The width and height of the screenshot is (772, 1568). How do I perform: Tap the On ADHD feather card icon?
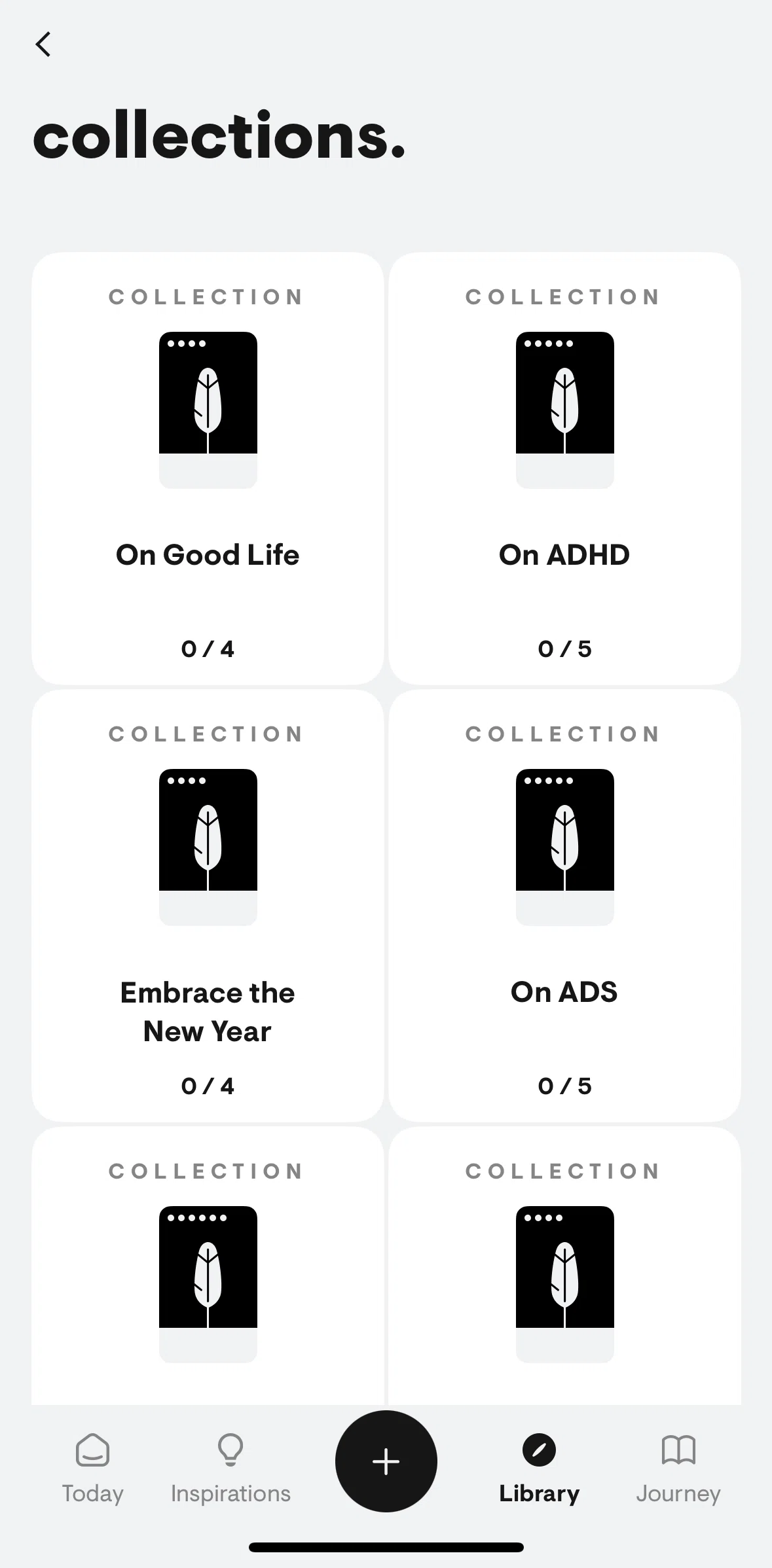coord(565,410)
